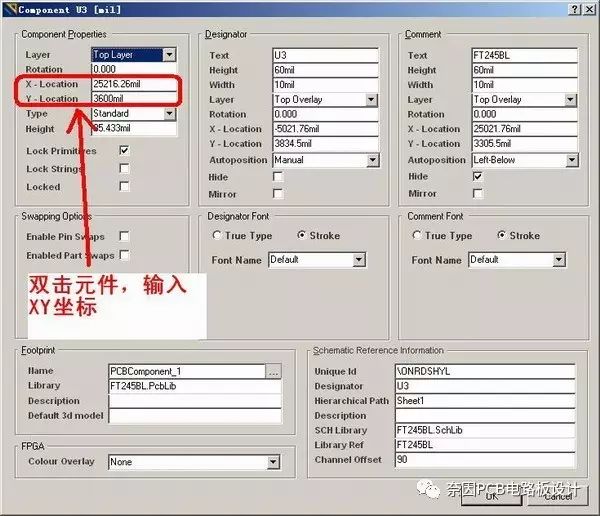Click the Cancel button

coord(558,496)
